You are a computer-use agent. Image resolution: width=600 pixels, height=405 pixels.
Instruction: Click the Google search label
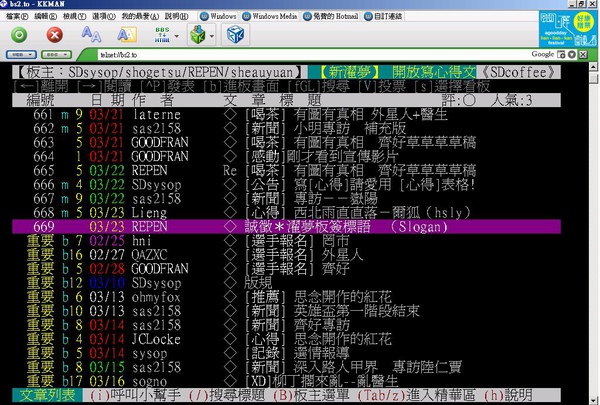[542, 54]
